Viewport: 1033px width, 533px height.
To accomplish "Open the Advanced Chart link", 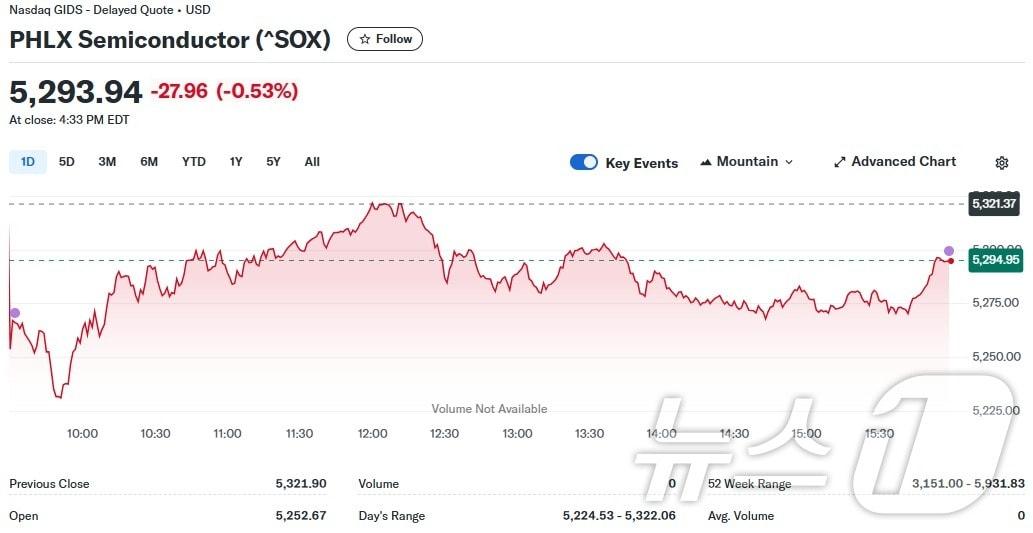I will (903, 162).
